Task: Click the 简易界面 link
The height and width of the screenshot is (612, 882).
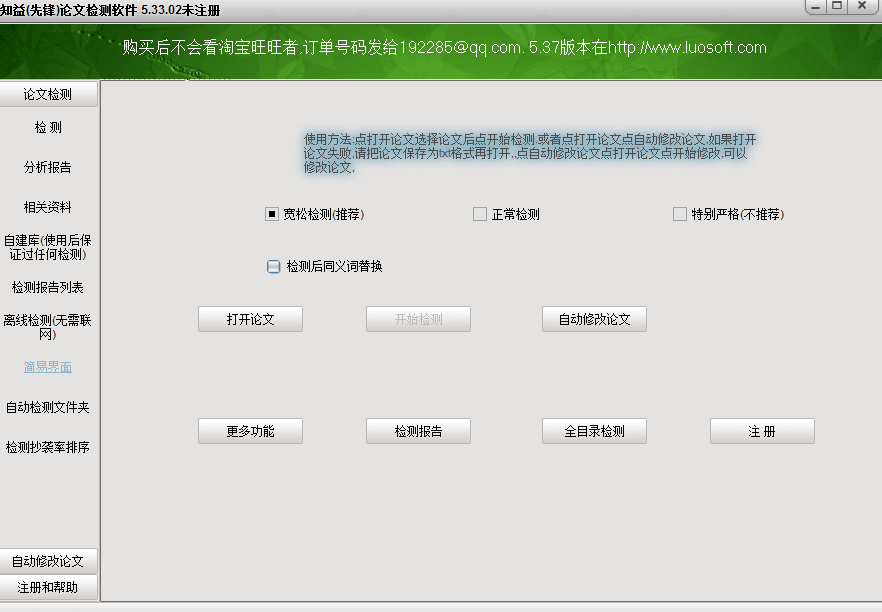Action: (48, 367)
